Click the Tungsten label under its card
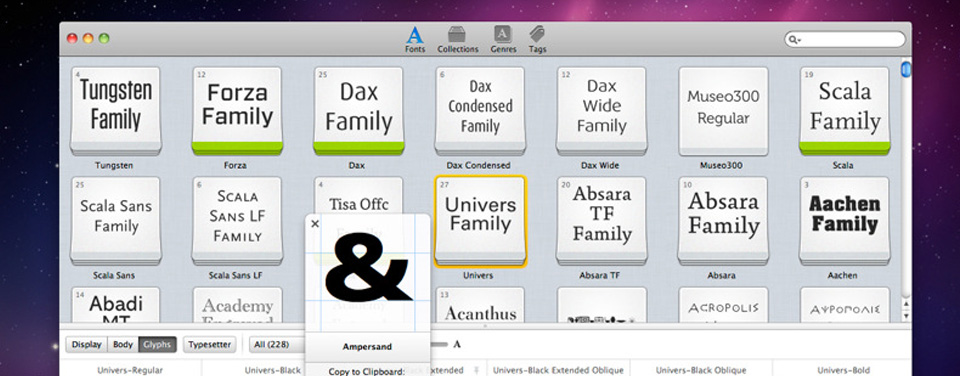The image size is (960, 376). point(114,165)
